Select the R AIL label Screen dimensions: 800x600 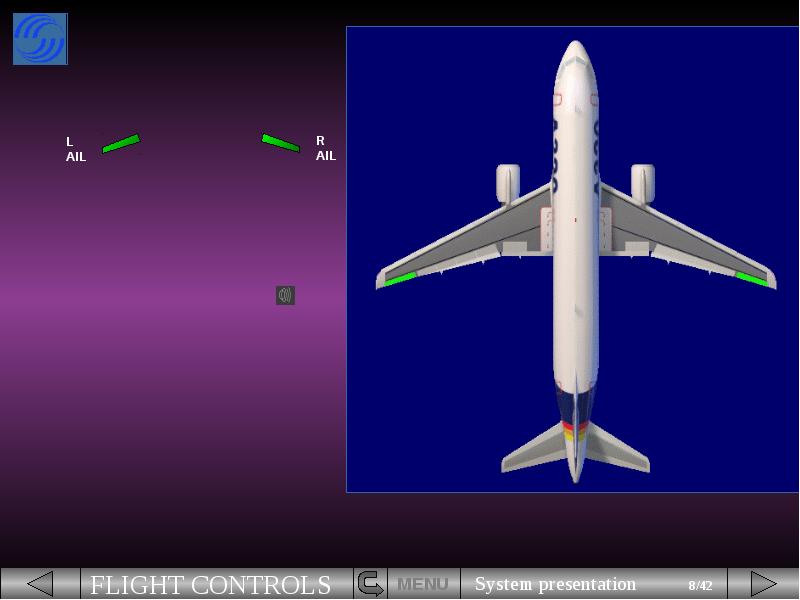click(x=326, y=149)
